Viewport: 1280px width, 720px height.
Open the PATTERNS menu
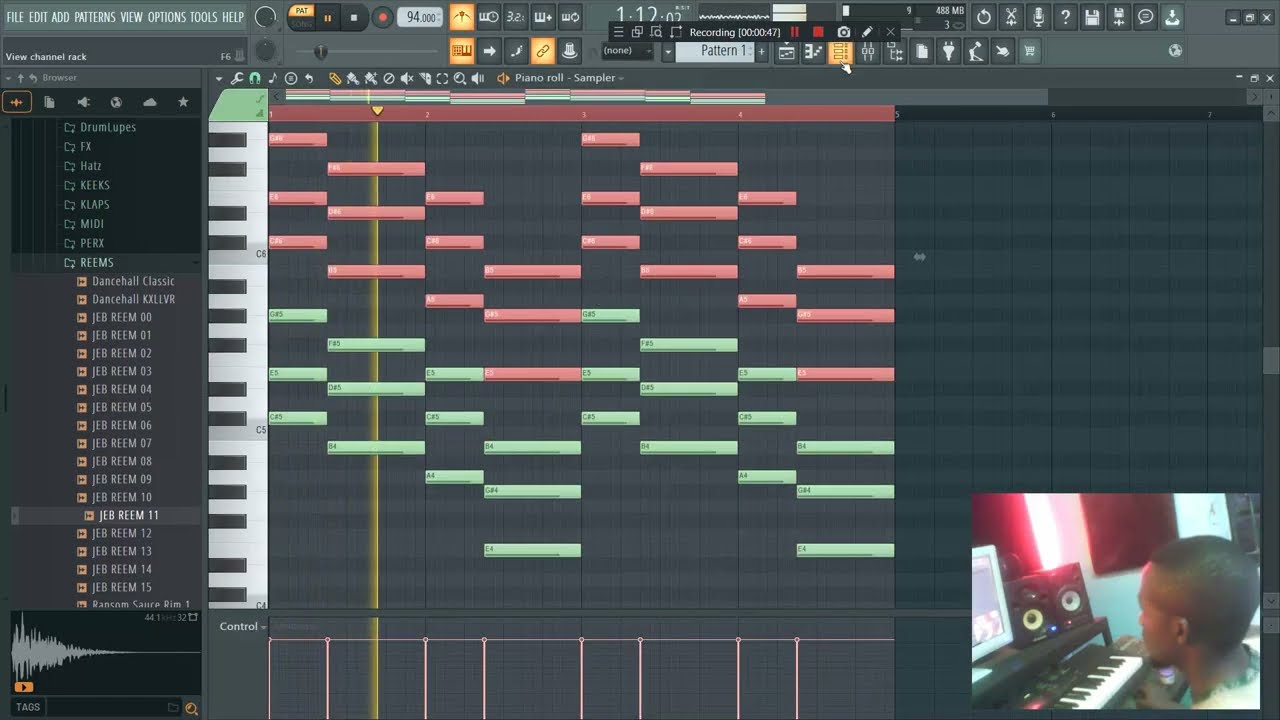94,17
